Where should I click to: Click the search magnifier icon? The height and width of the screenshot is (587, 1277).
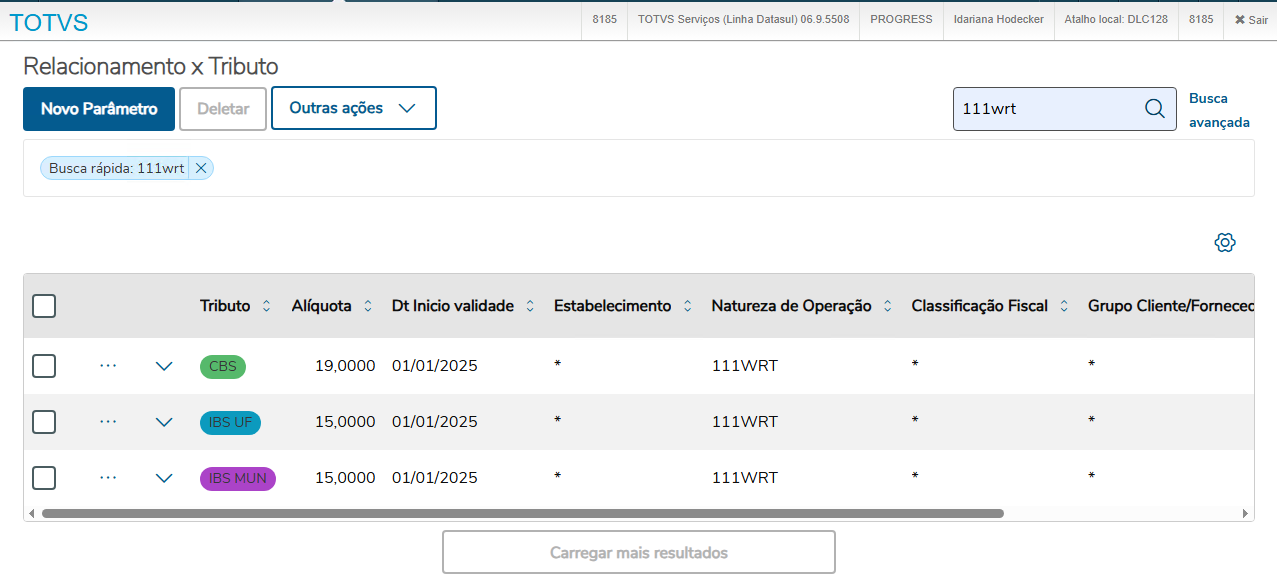tap(1154, 109)
